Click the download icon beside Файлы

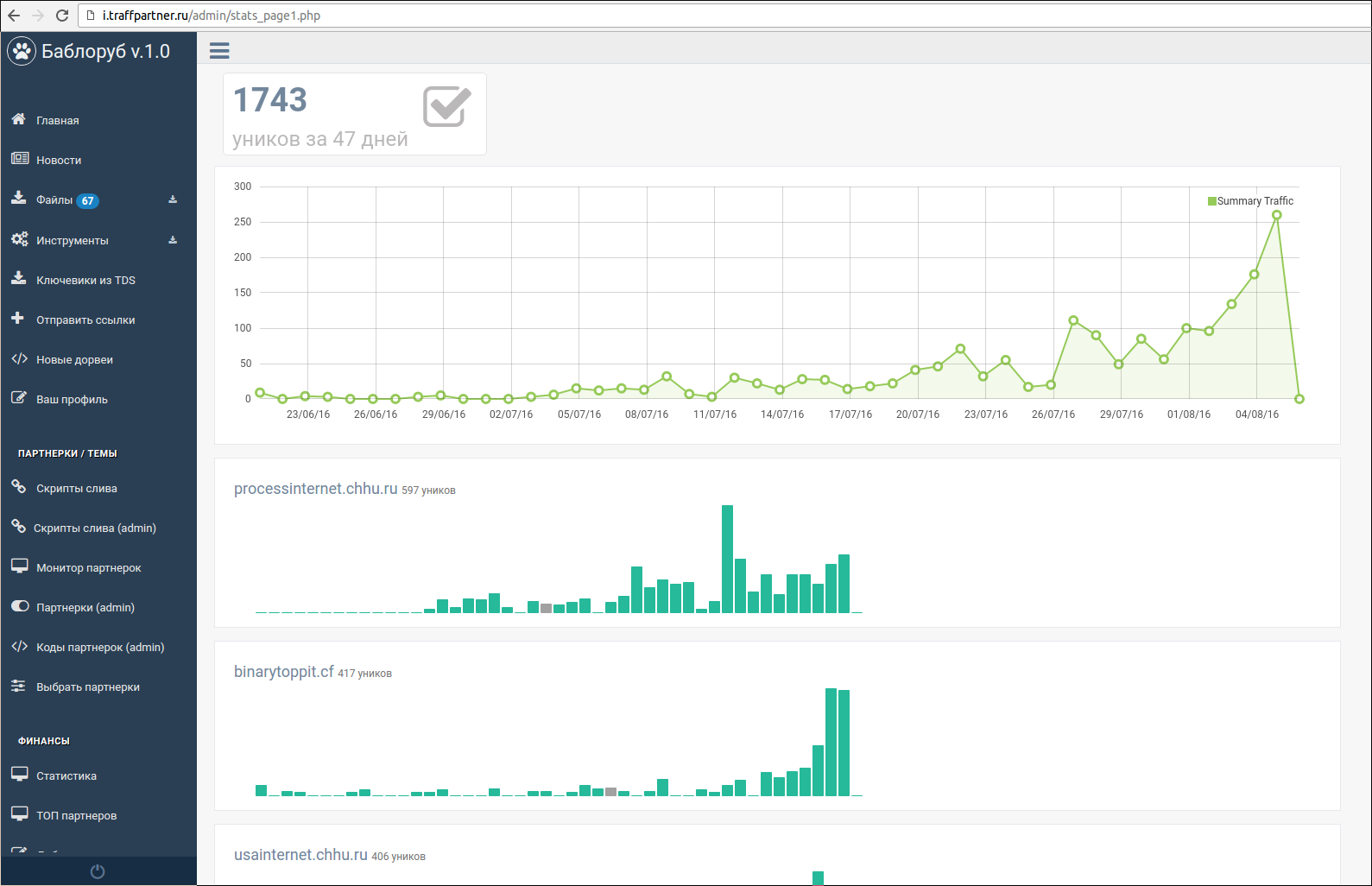pos(18,198)
